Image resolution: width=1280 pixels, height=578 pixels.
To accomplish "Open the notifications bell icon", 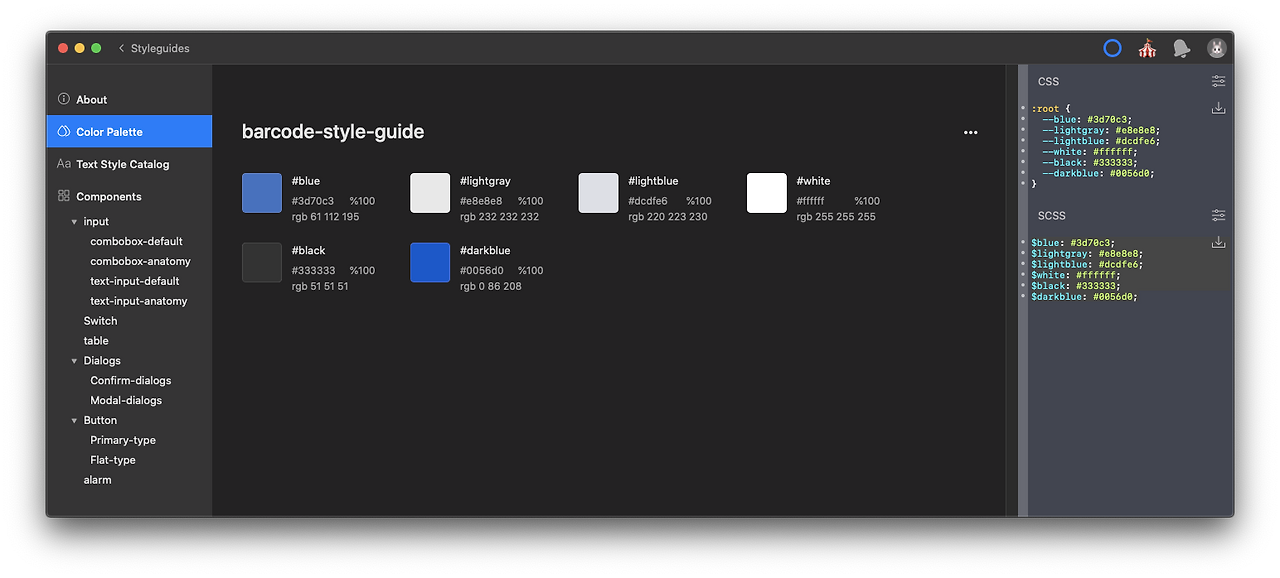I will [1181, 48].
